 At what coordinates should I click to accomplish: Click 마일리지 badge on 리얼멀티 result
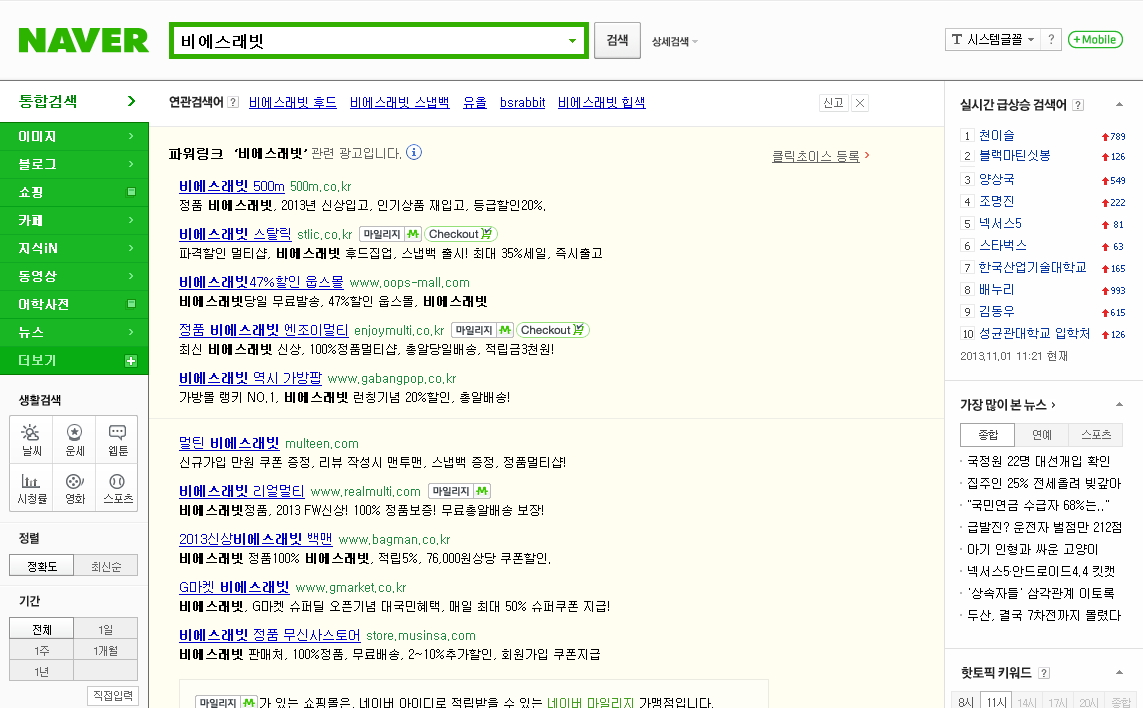pos(459,491)
